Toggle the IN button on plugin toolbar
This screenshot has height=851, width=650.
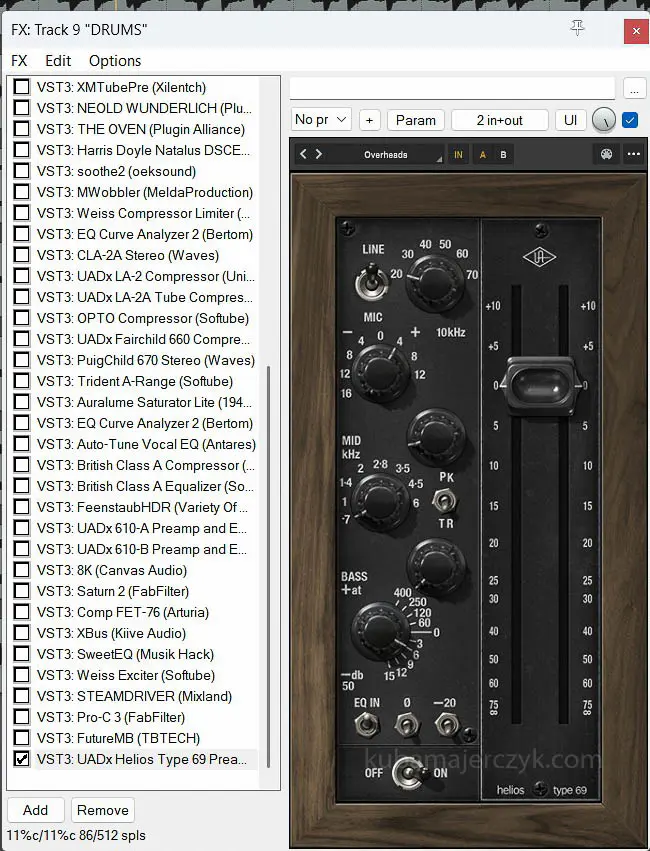coord(458,155)
